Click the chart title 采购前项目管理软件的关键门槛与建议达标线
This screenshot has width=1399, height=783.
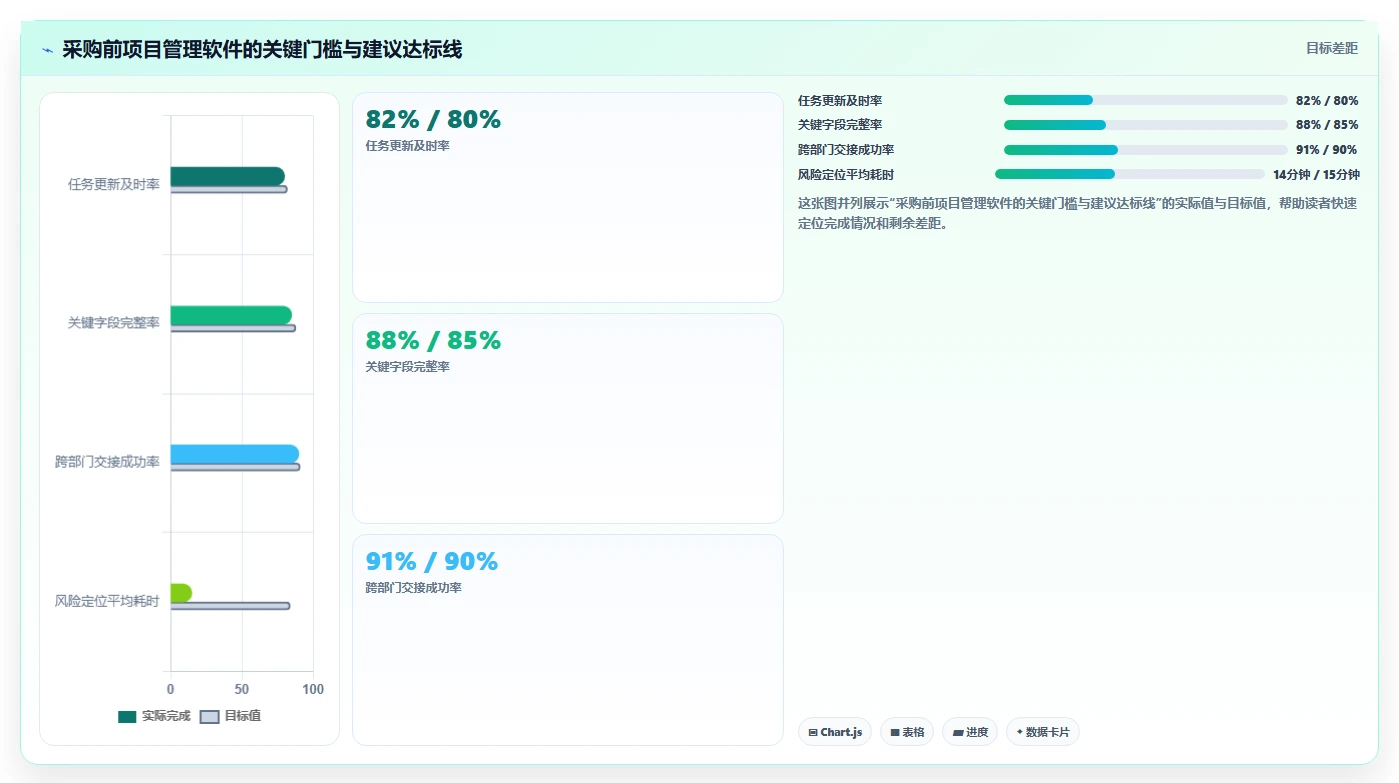[x=262, y=49]
